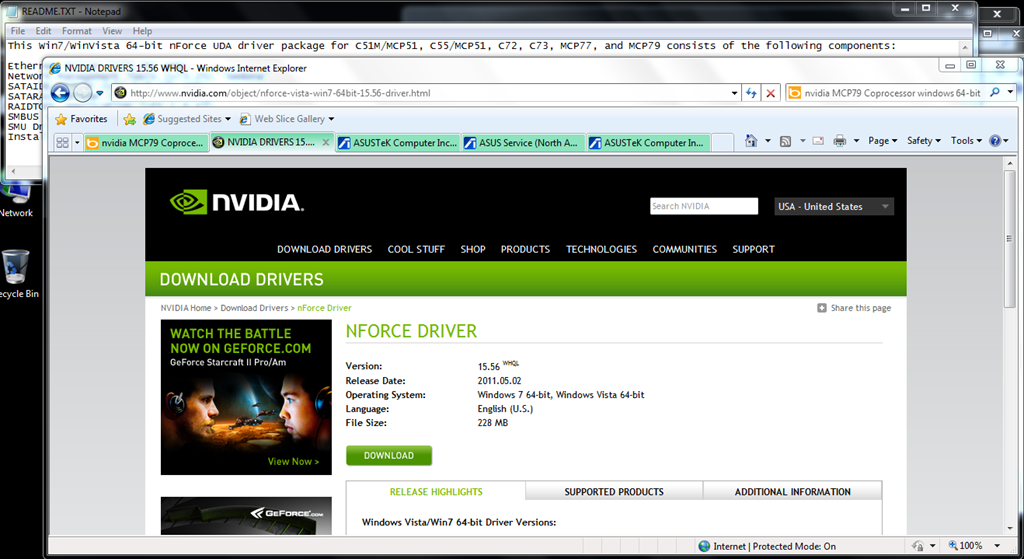
Task: Click the browser search box field
Action: tap(892, 93)
